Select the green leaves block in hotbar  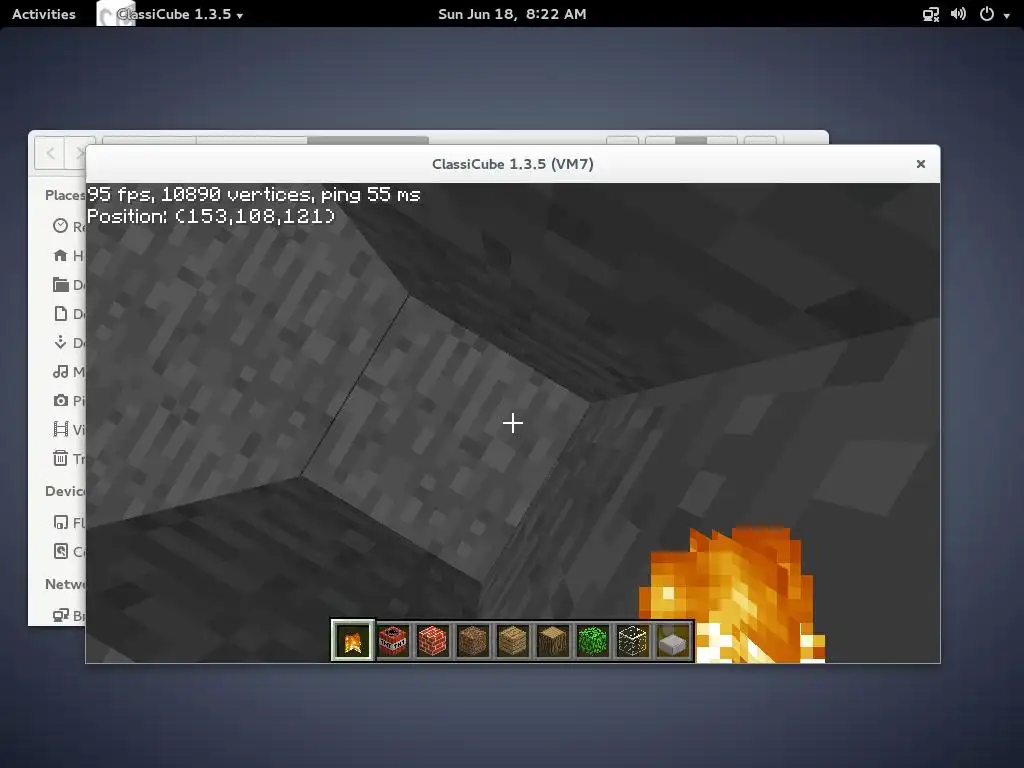coord(592,641)
